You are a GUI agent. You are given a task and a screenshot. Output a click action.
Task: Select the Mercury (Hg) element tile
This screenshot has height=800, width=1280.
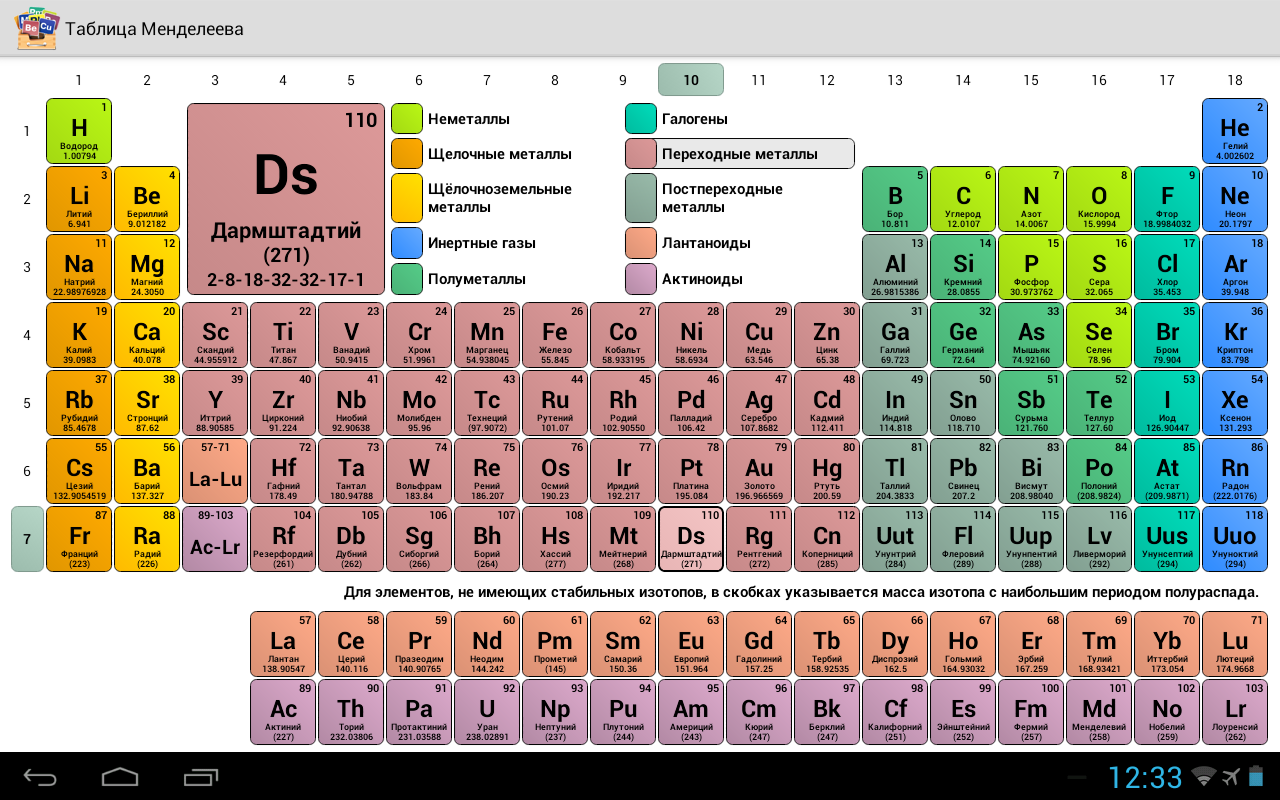[x=827, y=471]
